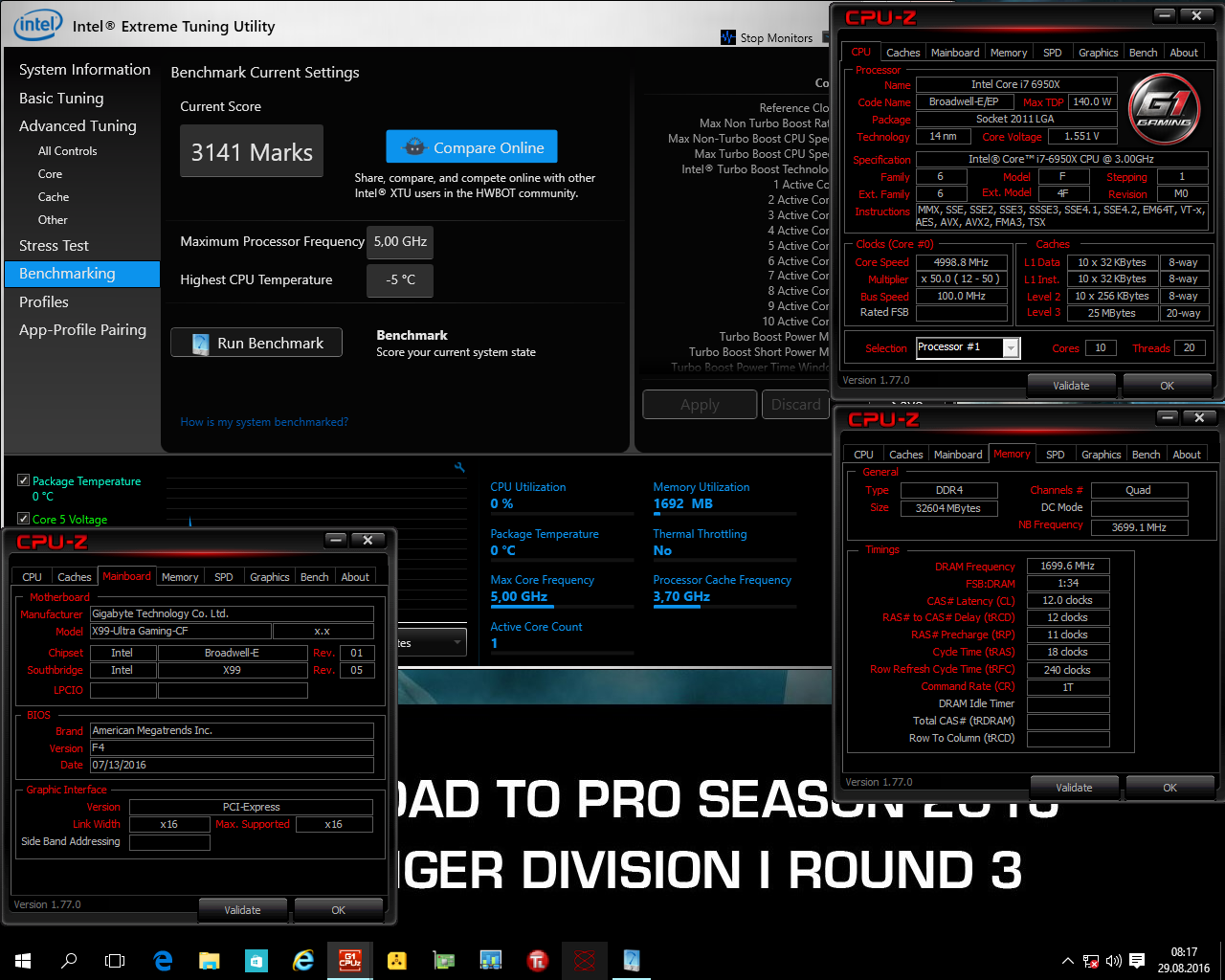Click the G1 Gaming logo in CPU-Z

tap(1165, 108)
